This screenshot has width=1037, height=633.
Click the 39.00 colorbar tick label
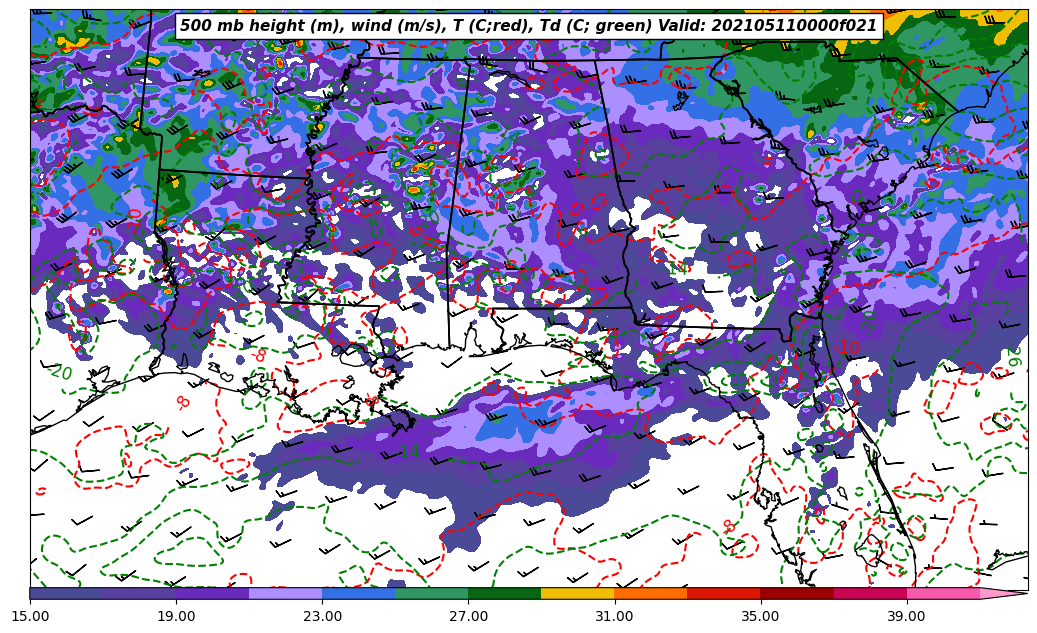pos(906,616)
